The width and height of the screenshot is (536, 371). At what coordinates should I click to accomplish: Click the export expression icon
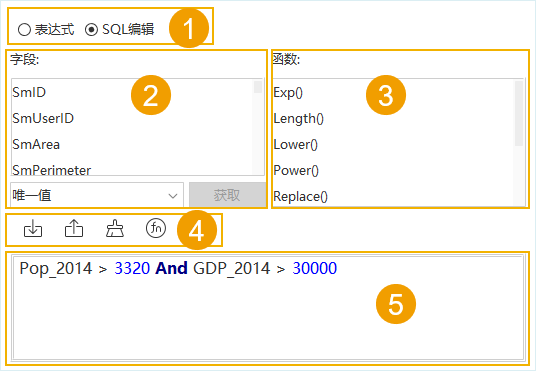coord(74,228)
